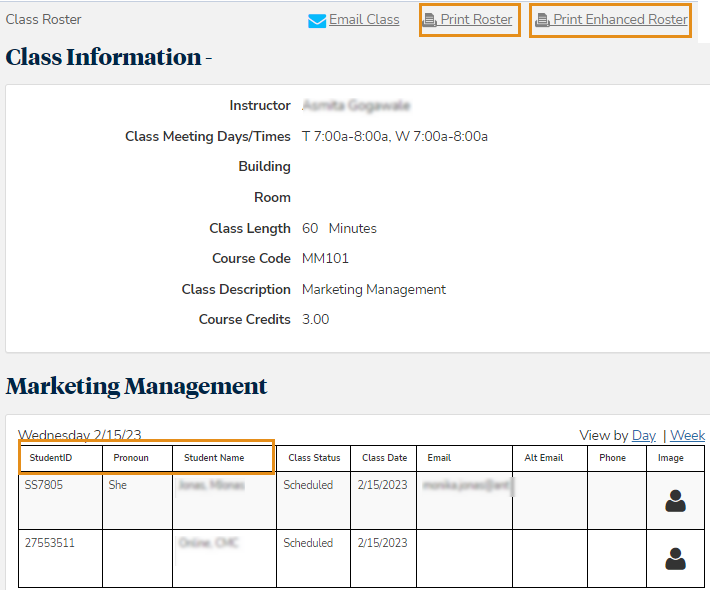Open the Print Roster link
Screen dimensions: 710x590
pyautogui.click(x=476, y=20)
